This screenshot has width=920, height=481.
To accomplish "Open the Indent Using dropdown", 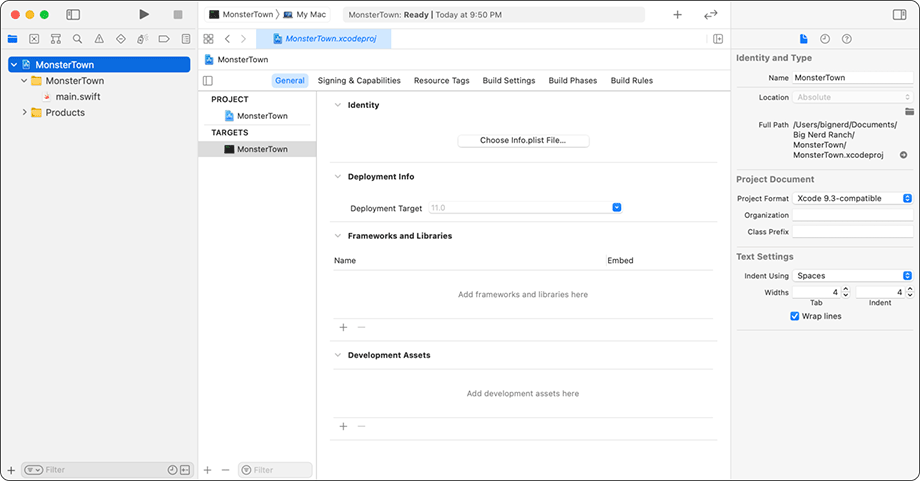I will [853, 276].
